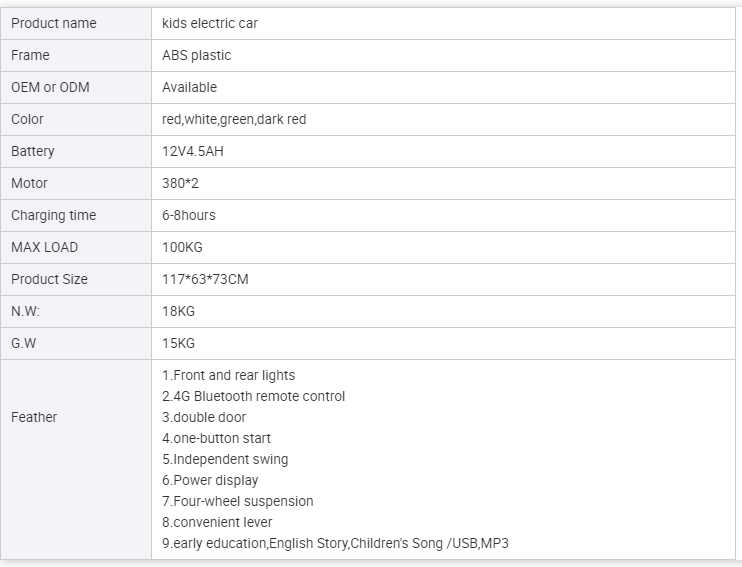Click the "Frame" row label
This screenshot has width=742, height=567.
[30, 55]
